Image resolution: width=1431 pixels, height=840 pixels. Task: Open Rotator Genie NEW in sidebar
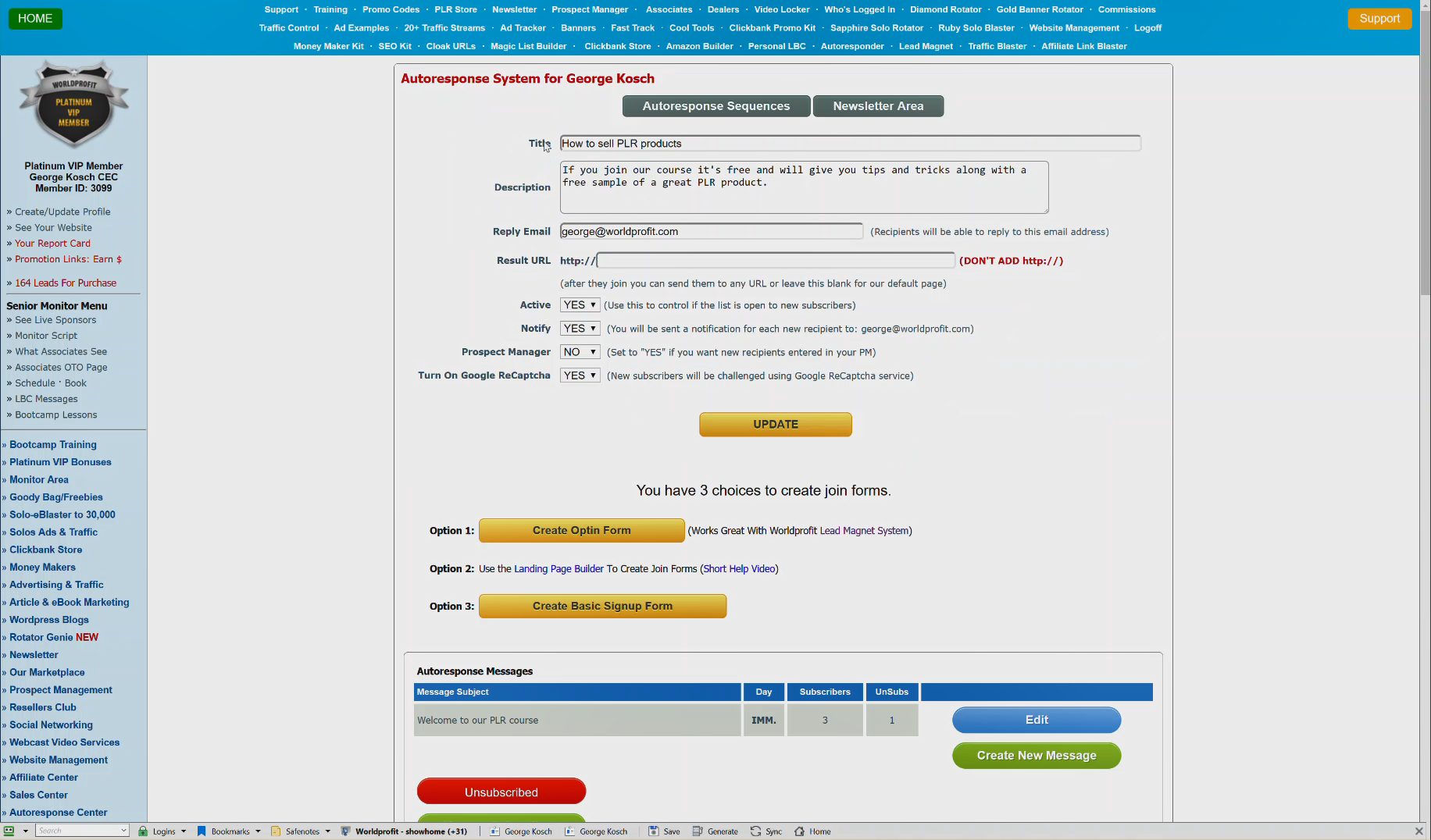[54, 637]
